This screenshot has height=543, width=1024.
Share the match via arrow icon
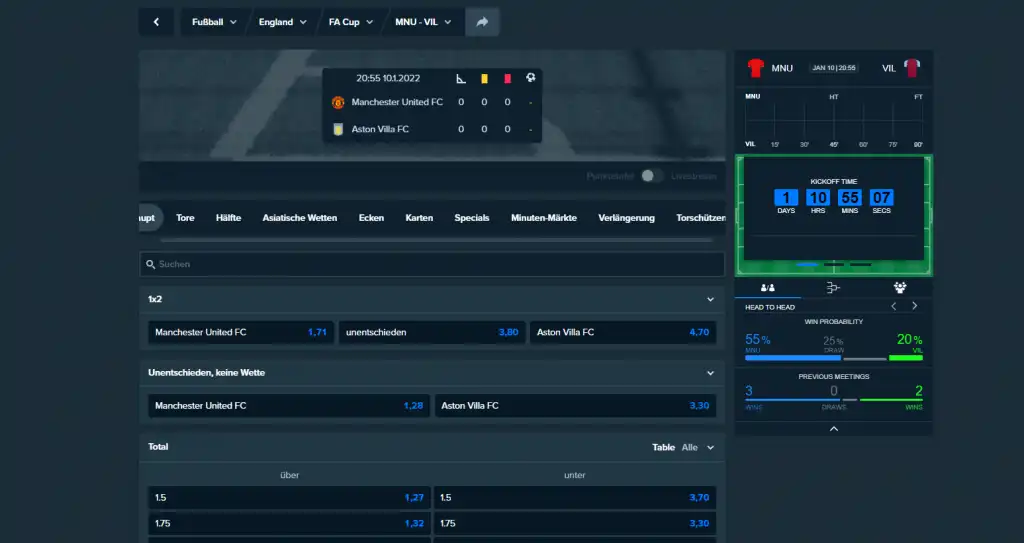tap(482, 22)
